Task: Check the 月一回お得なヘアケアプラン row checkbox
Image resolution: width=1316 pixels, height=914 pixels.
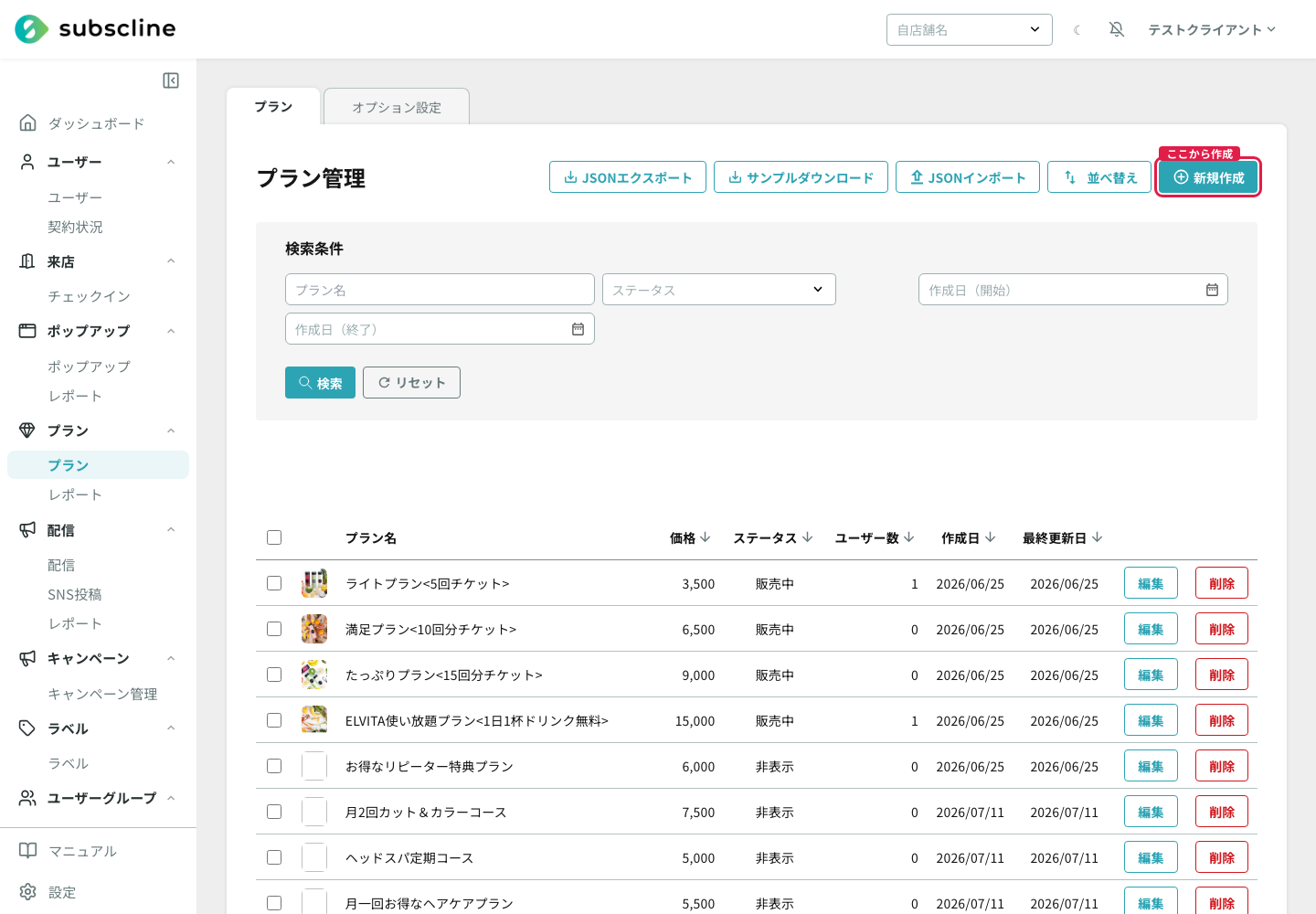Action: (274, 903)
